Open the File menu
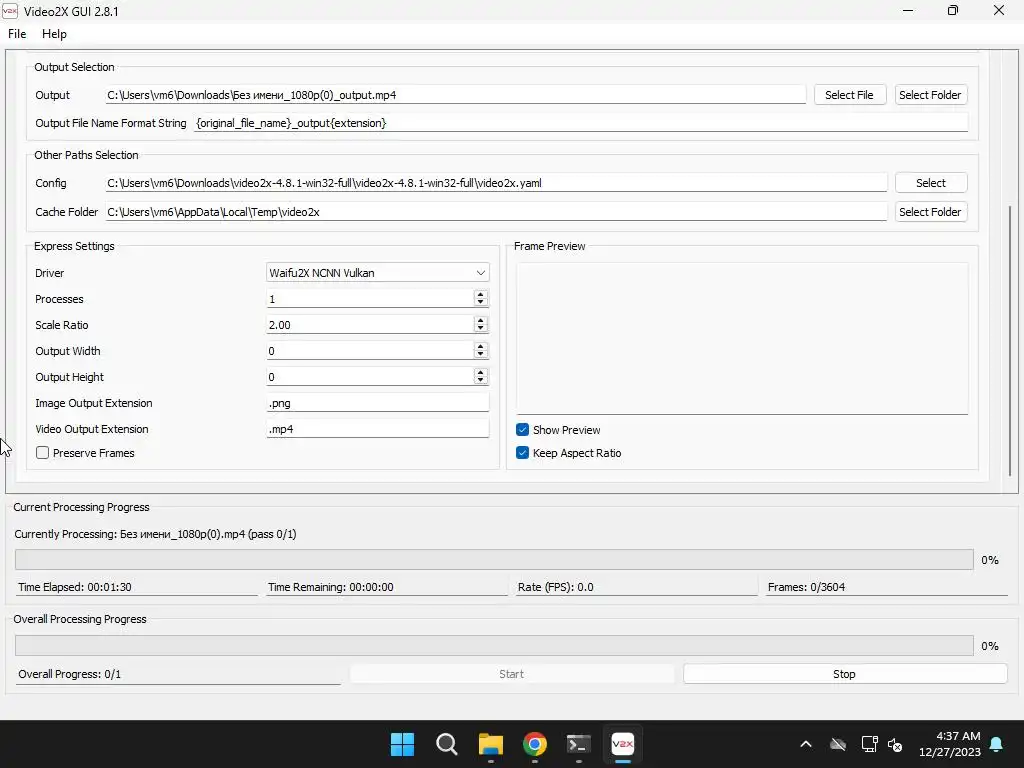The width and height of the screenshot is (1024, 768). tap(17, 34)
